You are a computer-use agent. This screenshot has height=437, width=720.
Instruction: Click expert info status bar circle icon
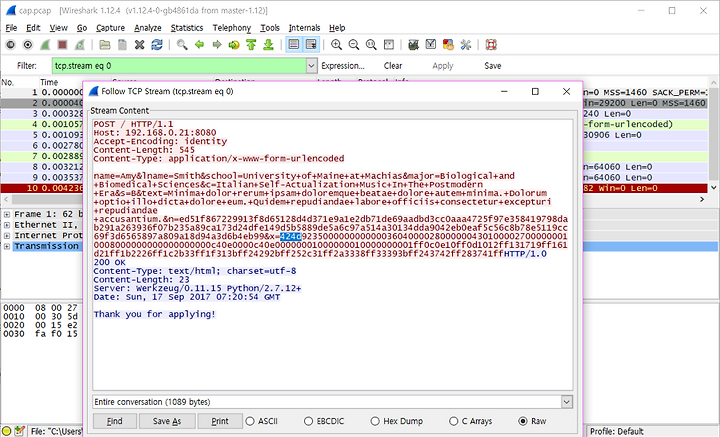[7, 431]
